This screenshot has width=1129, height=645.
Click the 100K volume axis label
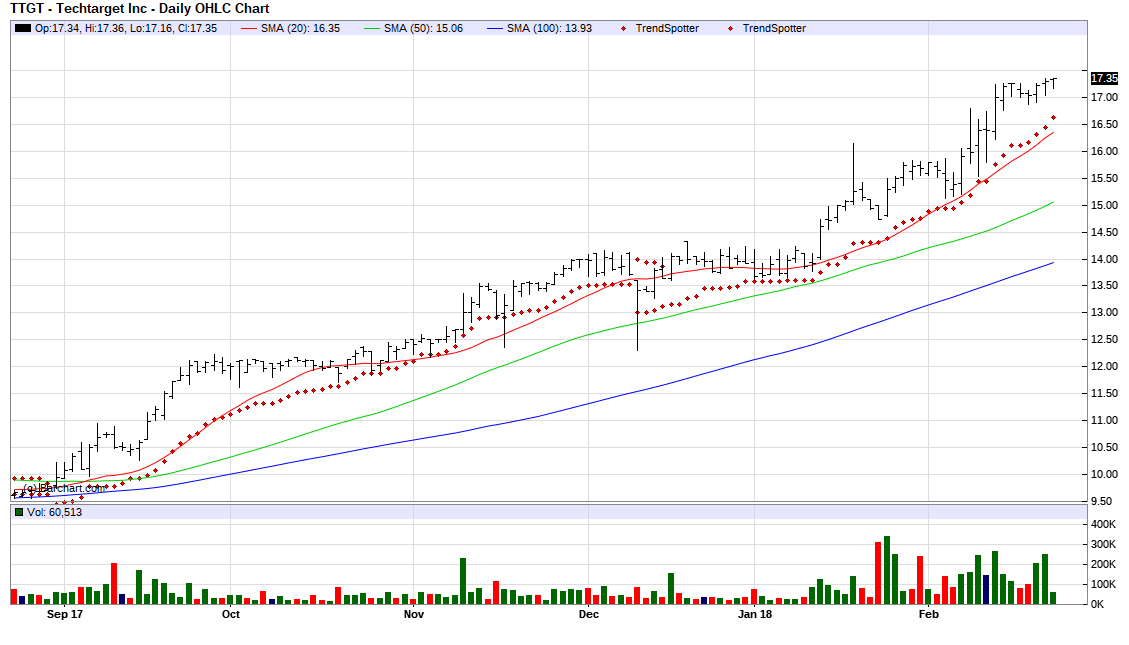tap(1103, 585)
